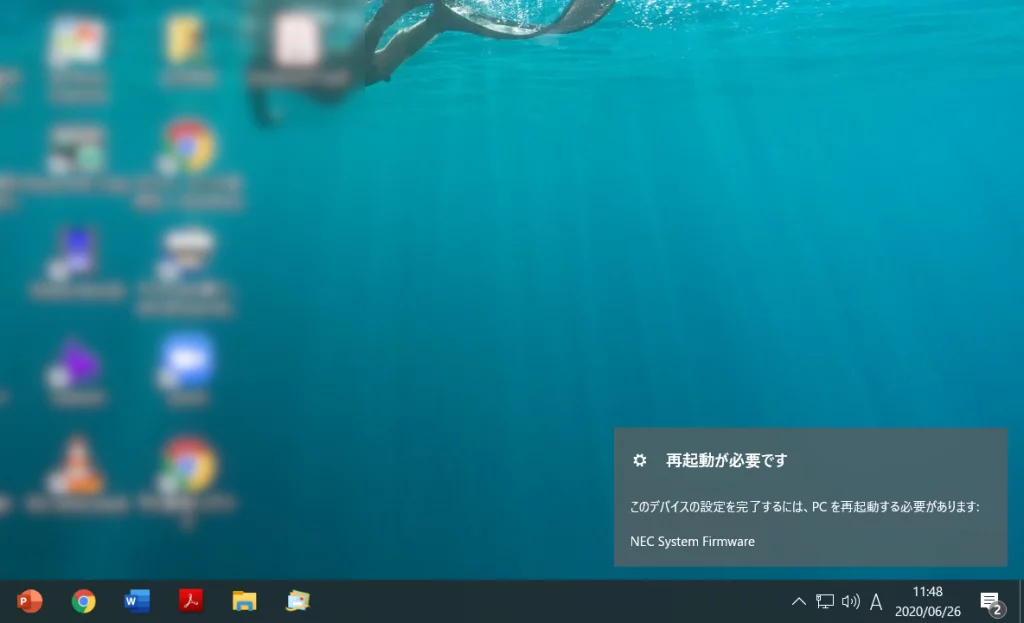Open Adobe Acrobat Reader taskbar icon
Image resolution: width=1024 pixels, height=623 pixels.
(190, 601)
